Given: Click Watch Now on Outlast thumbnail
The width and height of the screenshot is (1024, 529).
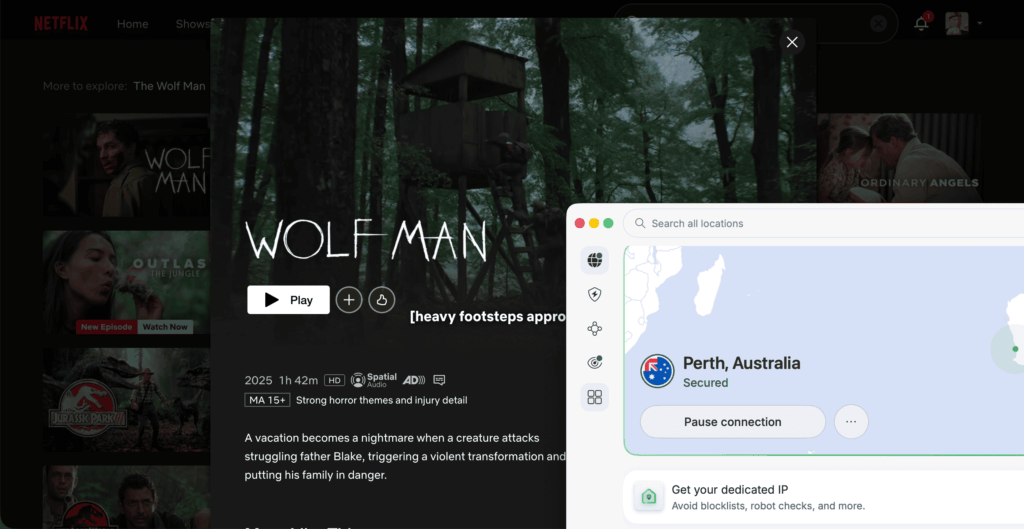Looking at the screenshot, I should (165, 327).
